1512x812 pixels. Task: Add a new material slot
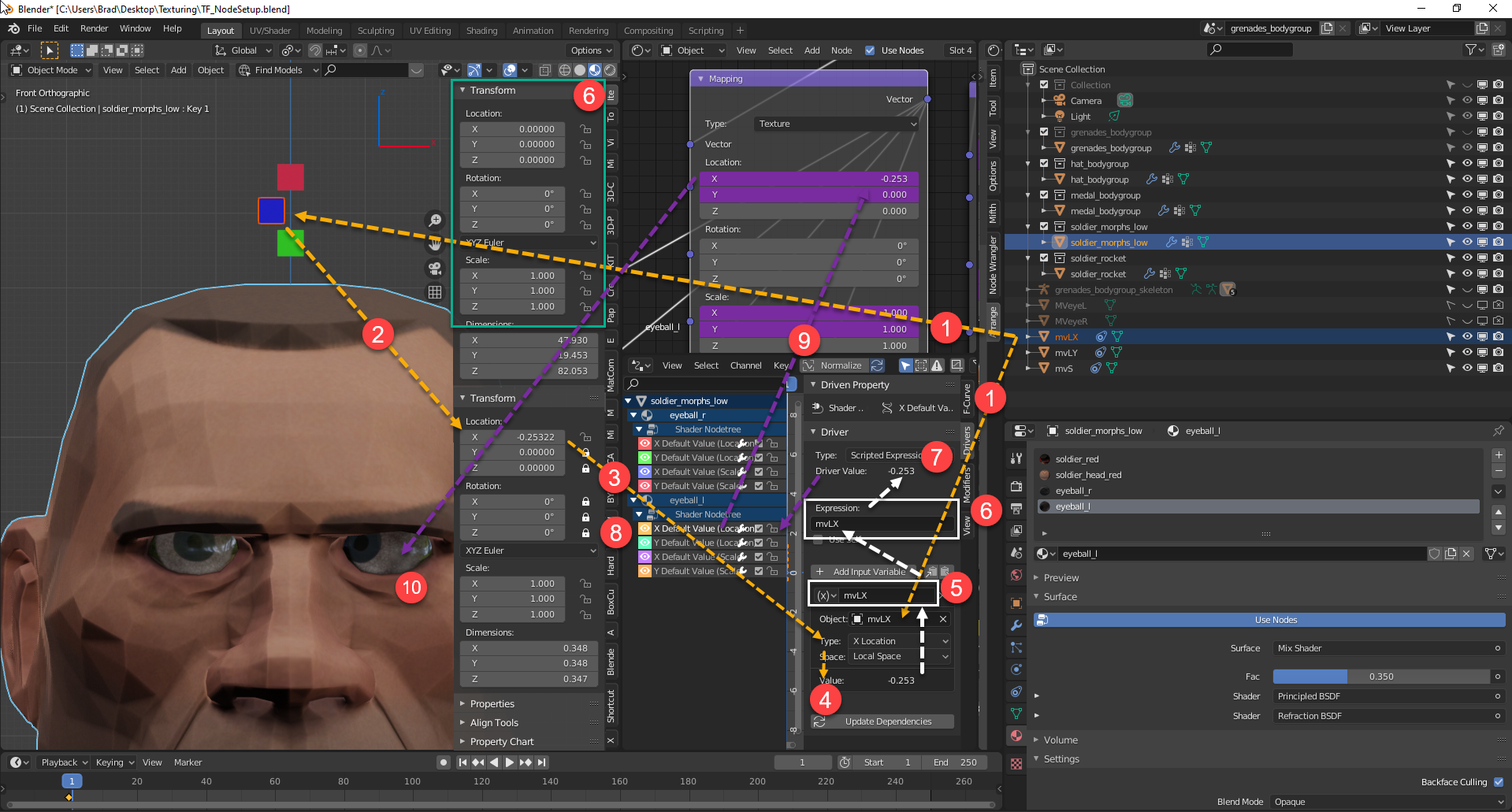pyautogui.click(x=1499, y=455)
